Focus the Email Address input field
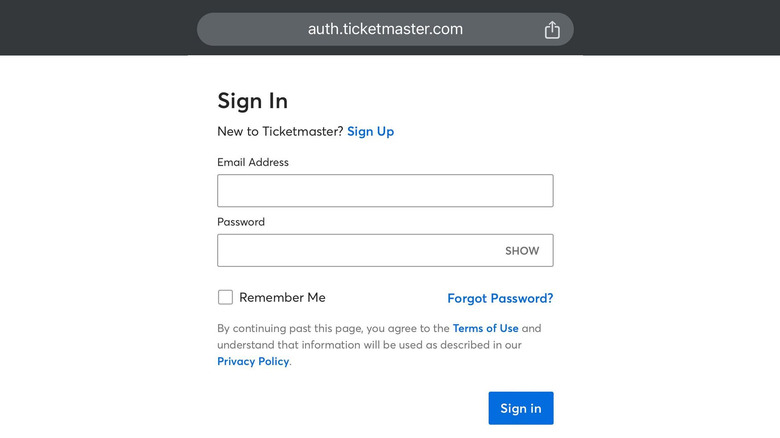 [x=385, y=191]
